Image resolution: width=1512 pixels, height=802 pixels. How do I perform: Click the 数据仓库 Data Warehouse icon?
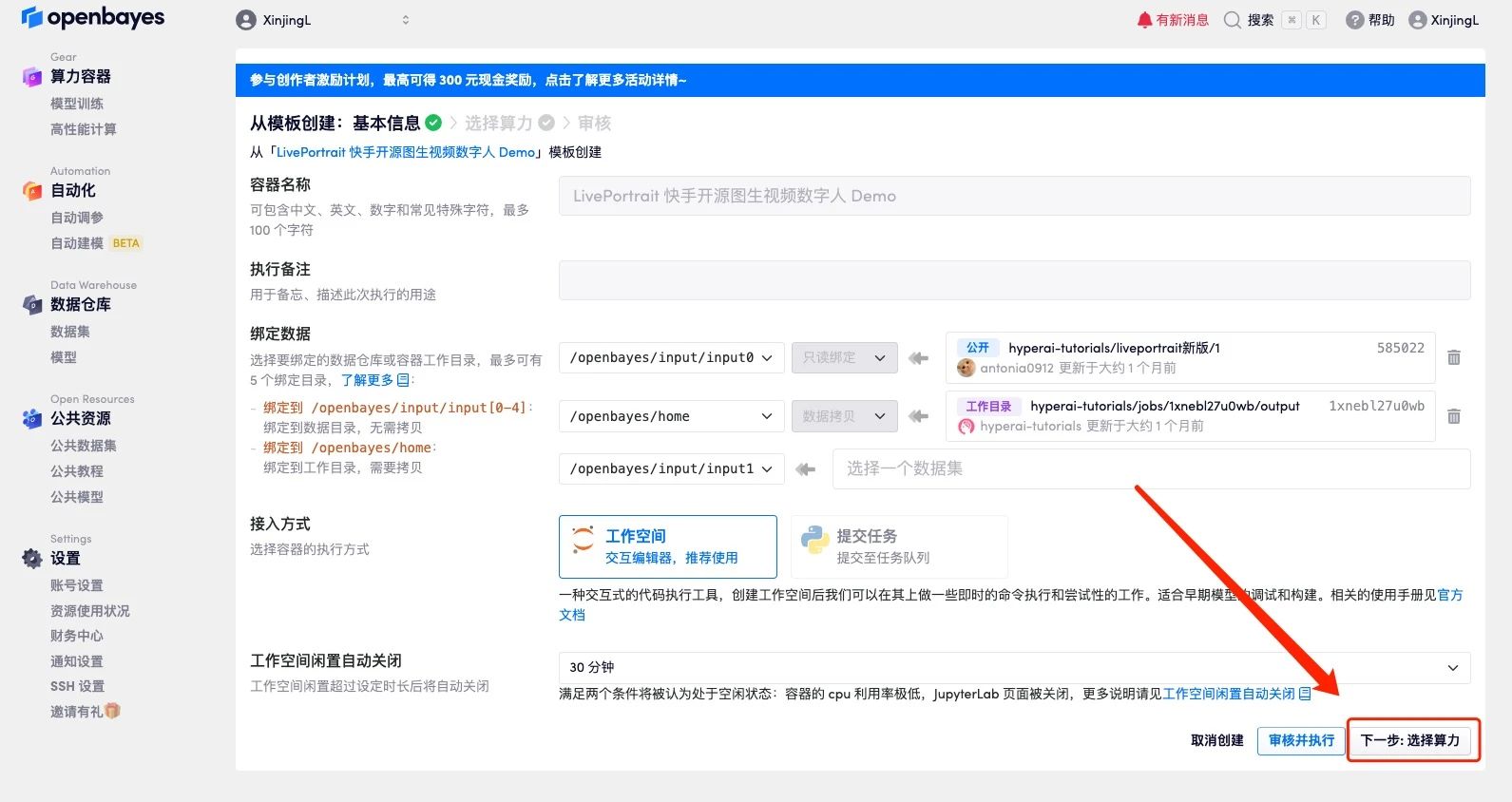point(32,305)
